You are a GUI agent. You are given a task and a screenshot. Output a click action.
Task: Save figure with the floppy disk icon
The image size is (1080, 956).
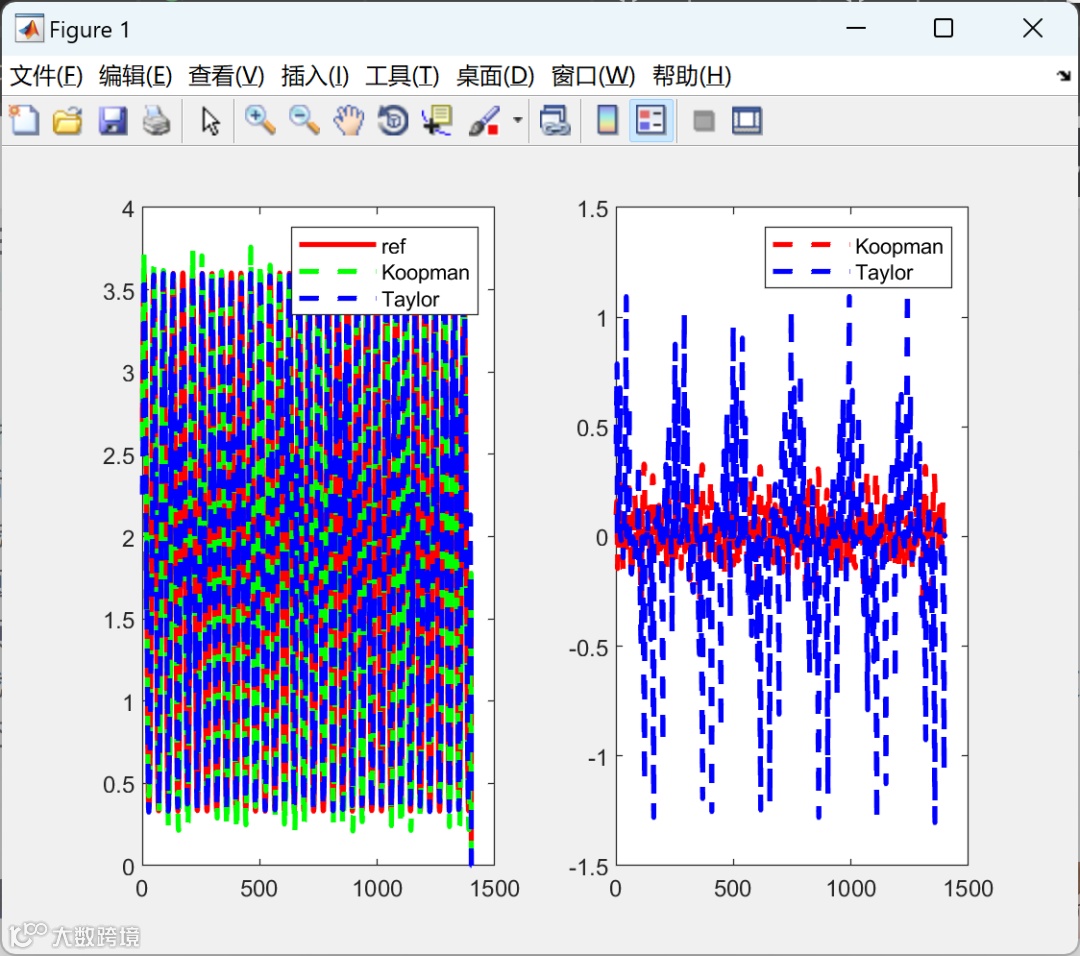(x=112, y=121)
